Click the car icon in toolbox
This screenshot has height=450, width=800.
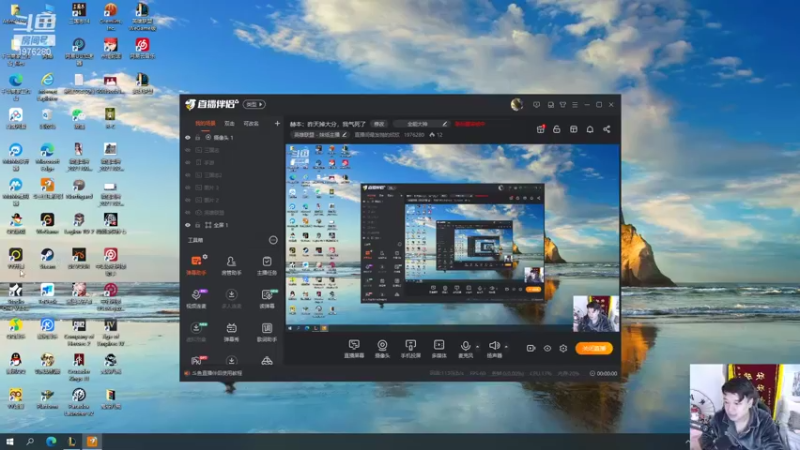[x=267, y=361]
